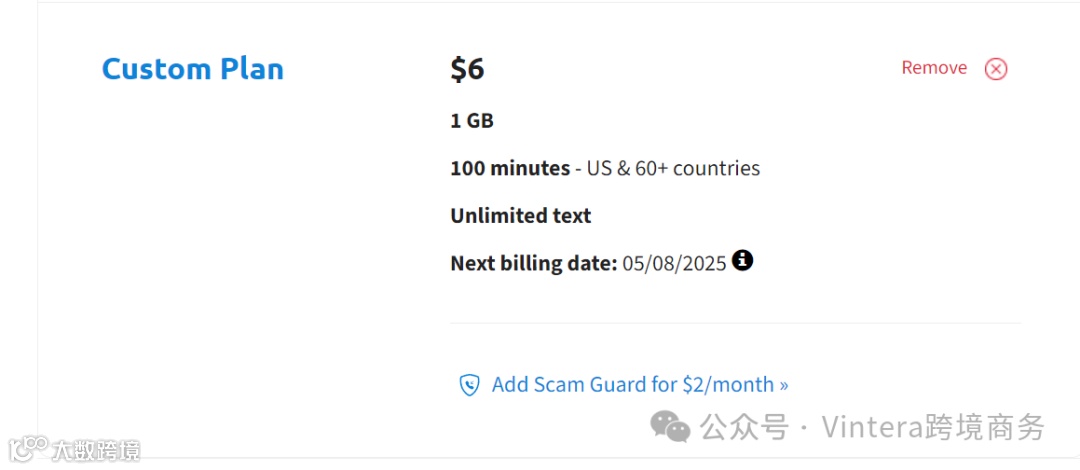Click the 大数跨境 logo icon
This screenshot has height=470, width=1080.
point(28,449)
